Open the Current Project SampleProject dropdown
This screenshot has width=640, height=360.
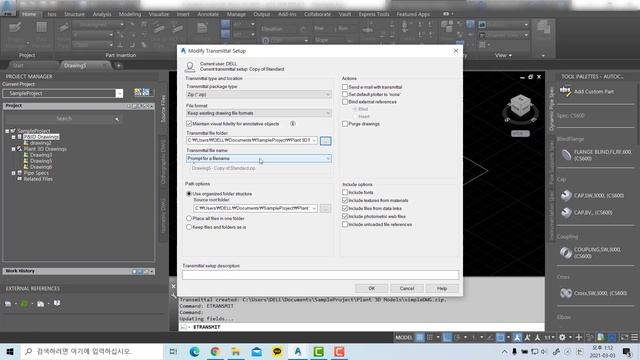coord(119,93)
